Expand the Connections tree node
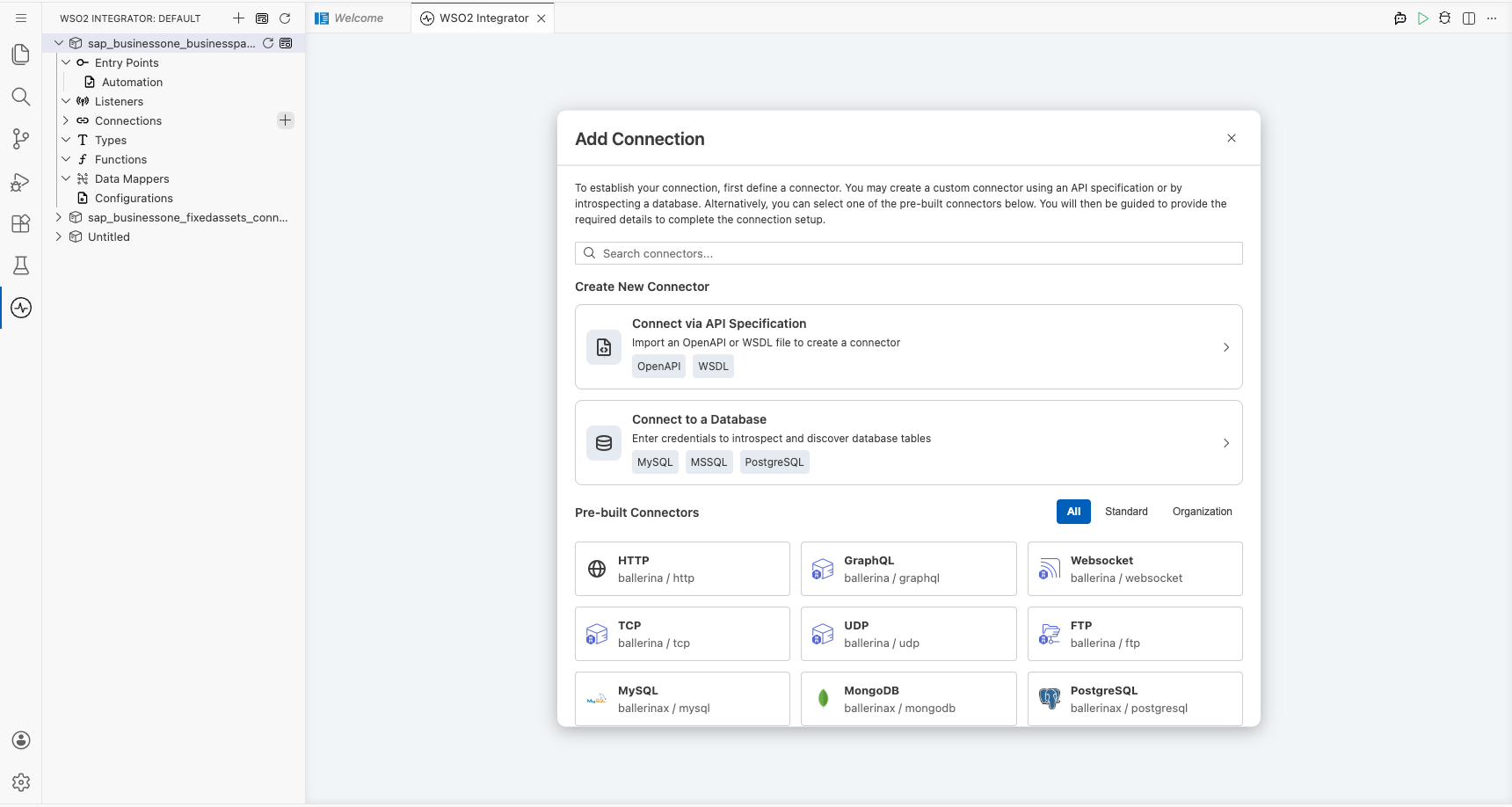Viewport: 1512px width, 807px height. 66,120
